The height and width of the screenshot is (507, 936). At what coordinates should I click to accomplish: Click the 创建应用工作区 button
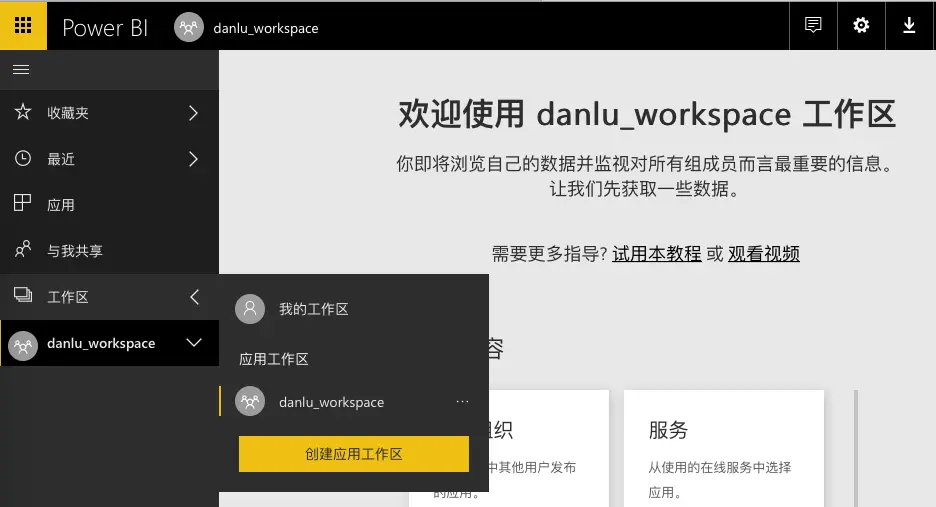353,454
